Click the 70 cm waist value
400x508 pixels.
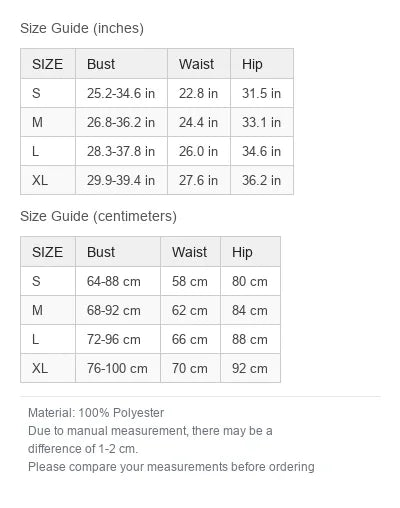pos(190,368)
